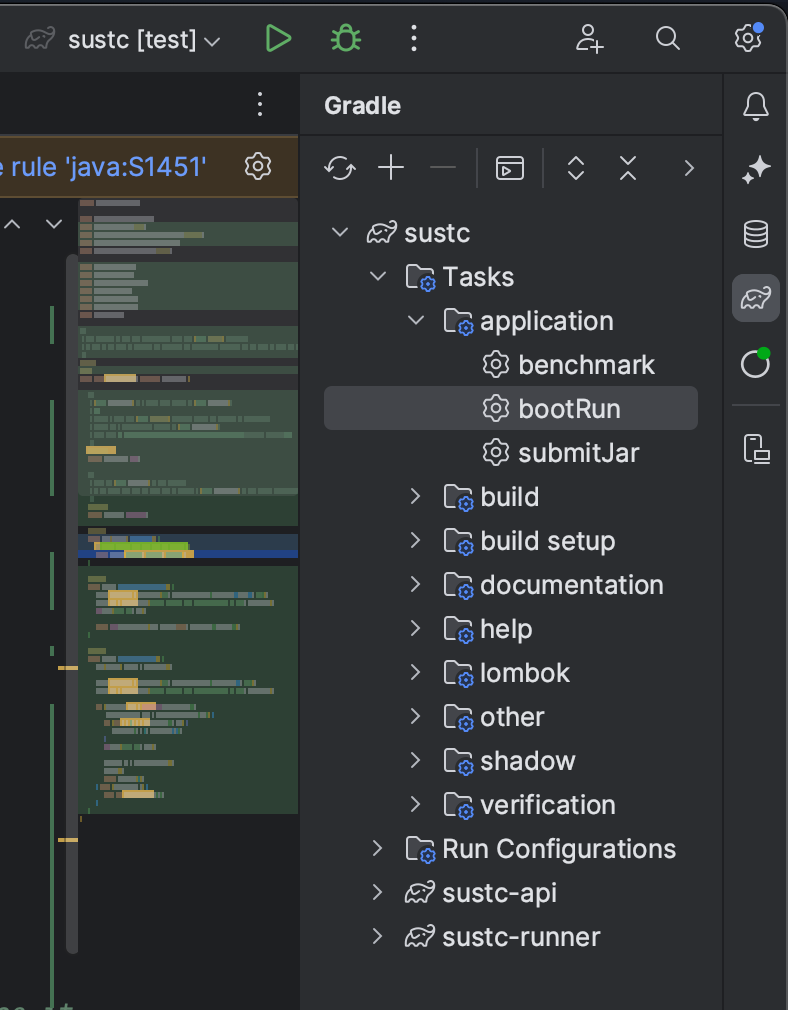
Task: Expand the verification task group
Action: pos(416,805)
